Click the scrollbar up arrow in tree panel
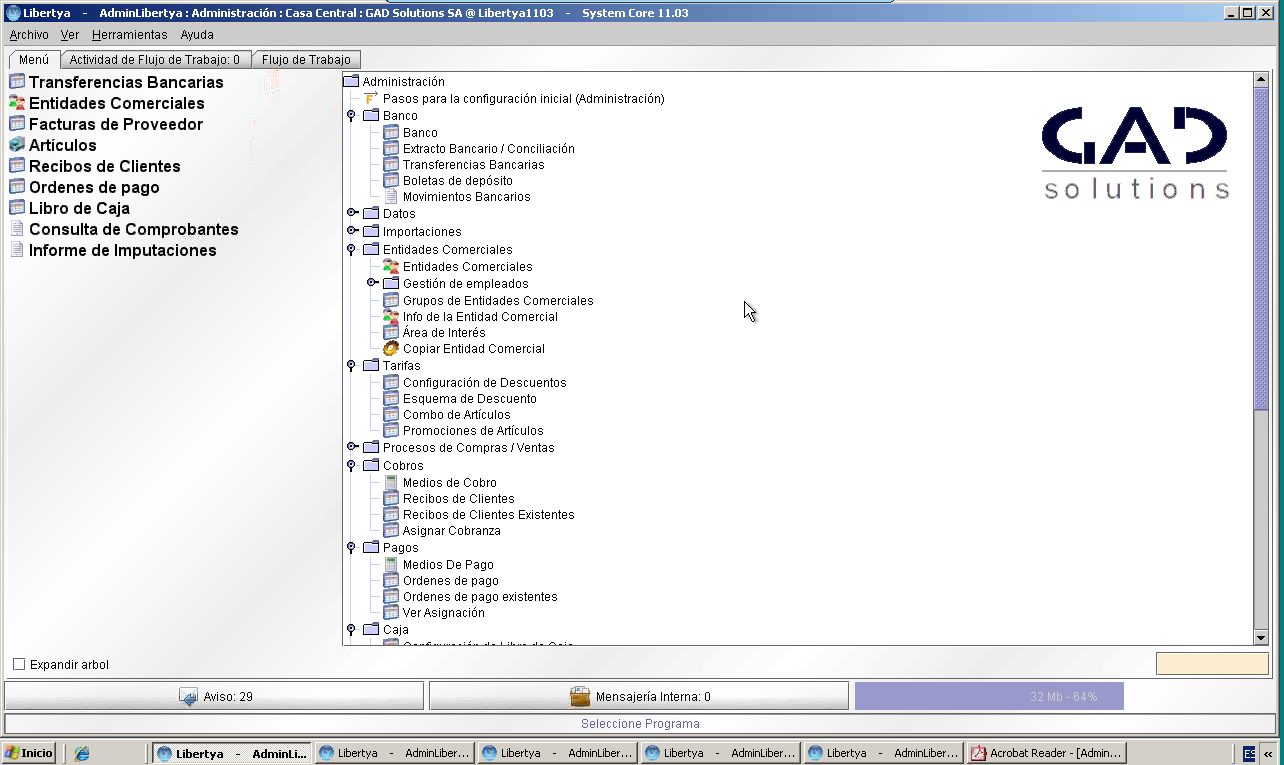Image resolution: width=1284 pixels, height=765 pixels. point(1261,81)
